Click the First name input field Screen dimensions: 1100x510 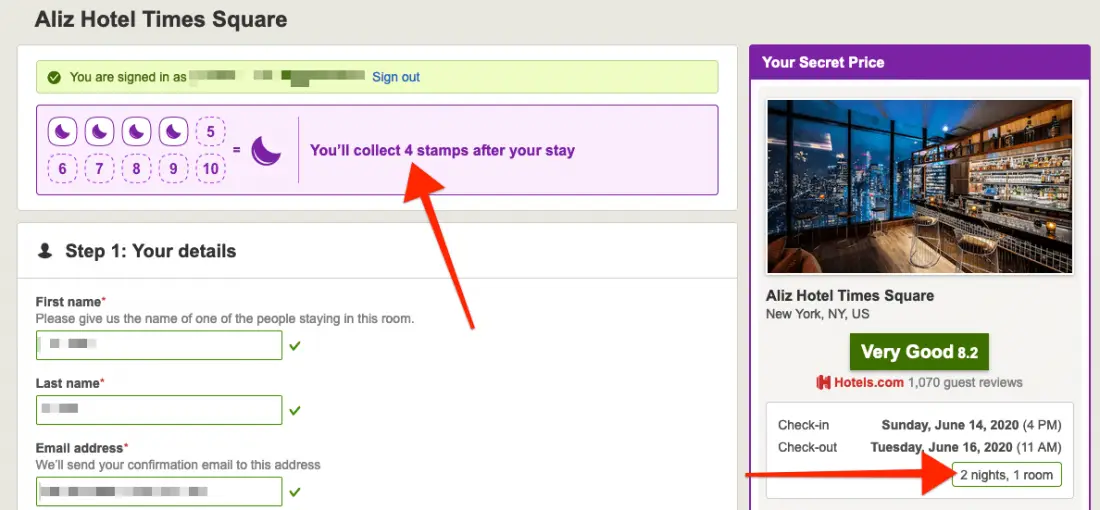[159, 345]
